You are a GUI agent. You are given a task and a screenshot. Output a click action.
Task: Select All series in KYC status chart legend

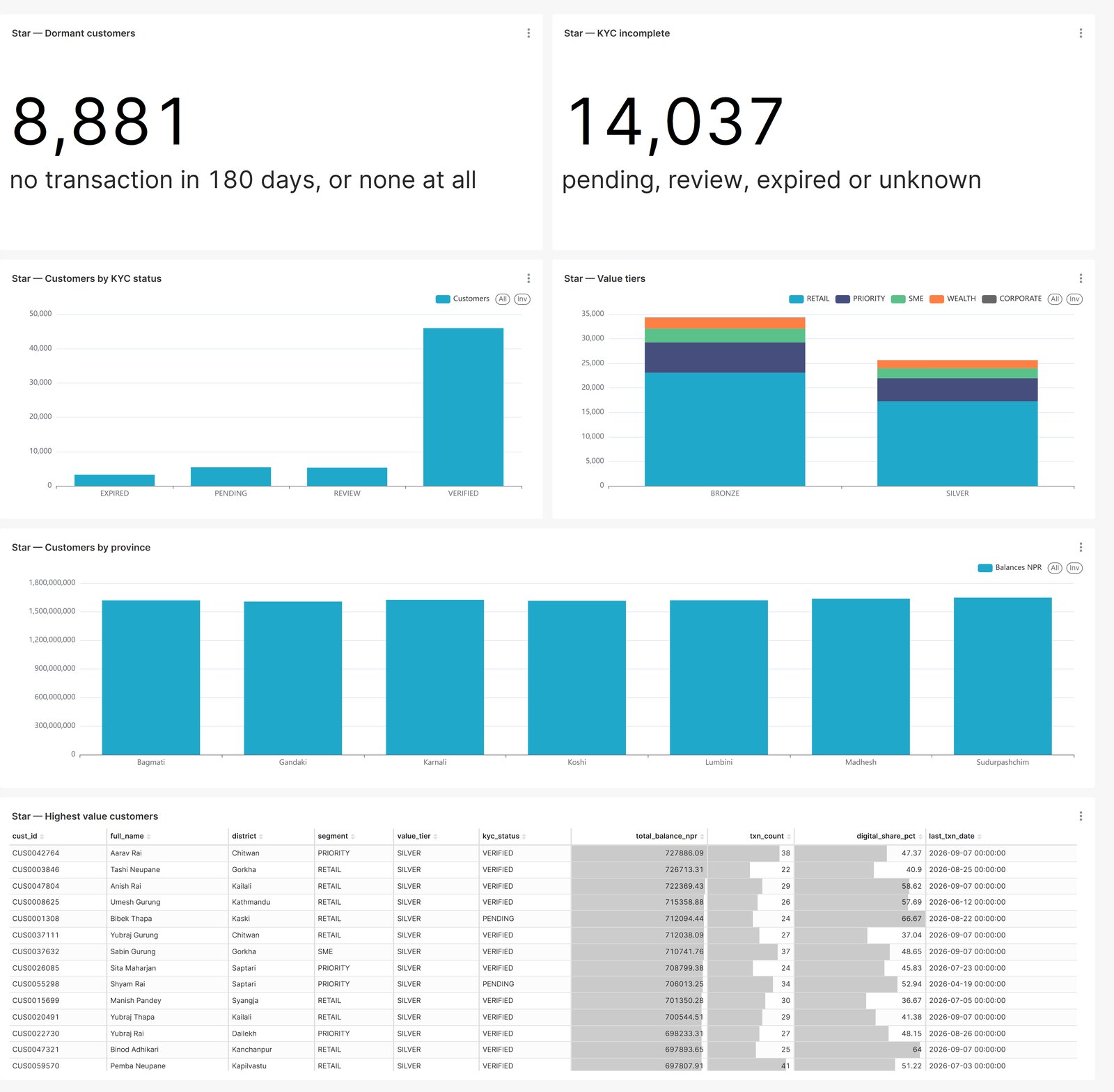pyautogui.click(x=503, y=299)
